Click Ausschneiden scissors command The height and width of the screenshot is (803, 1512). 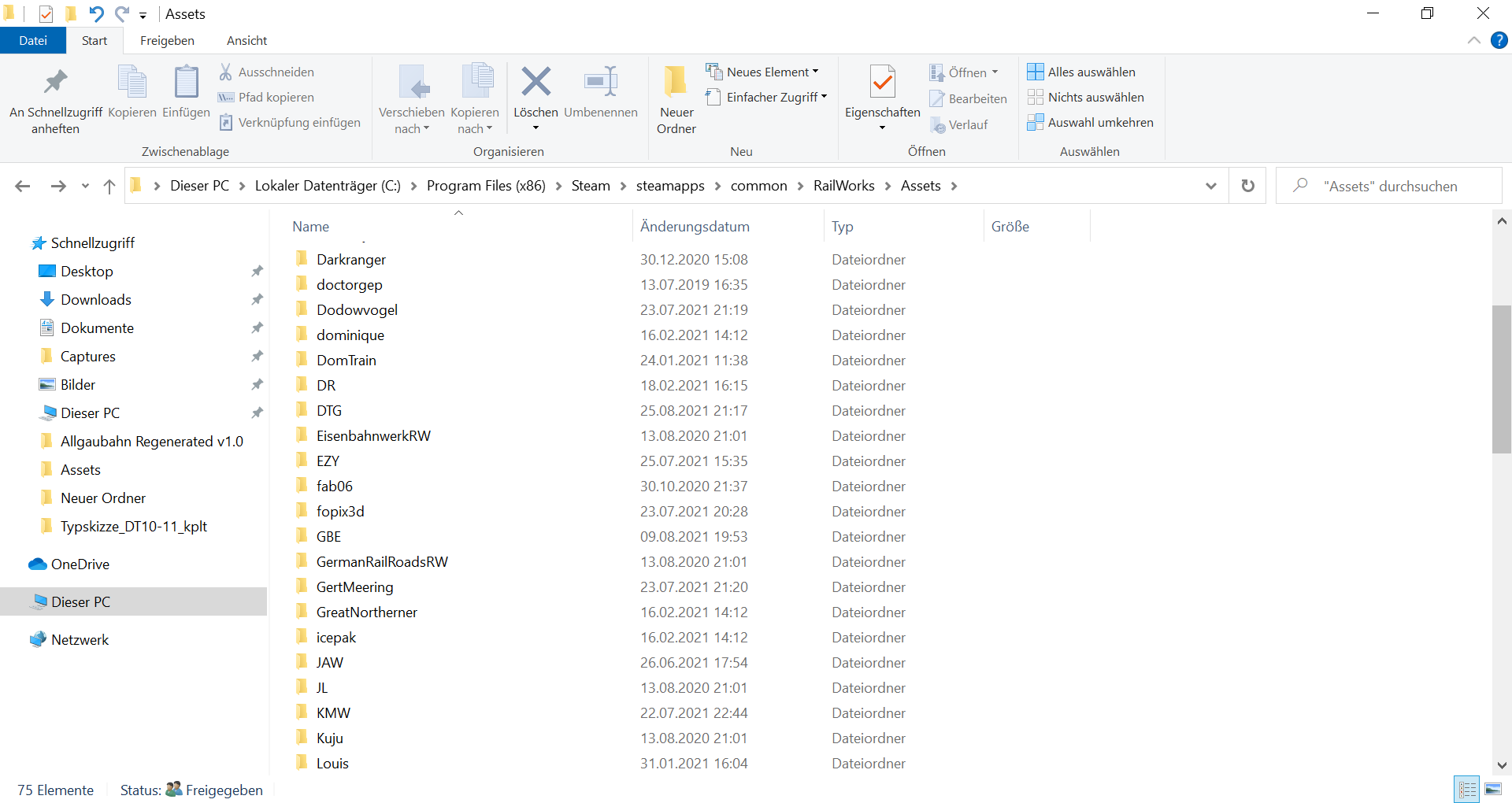click(x=266, y=72)
